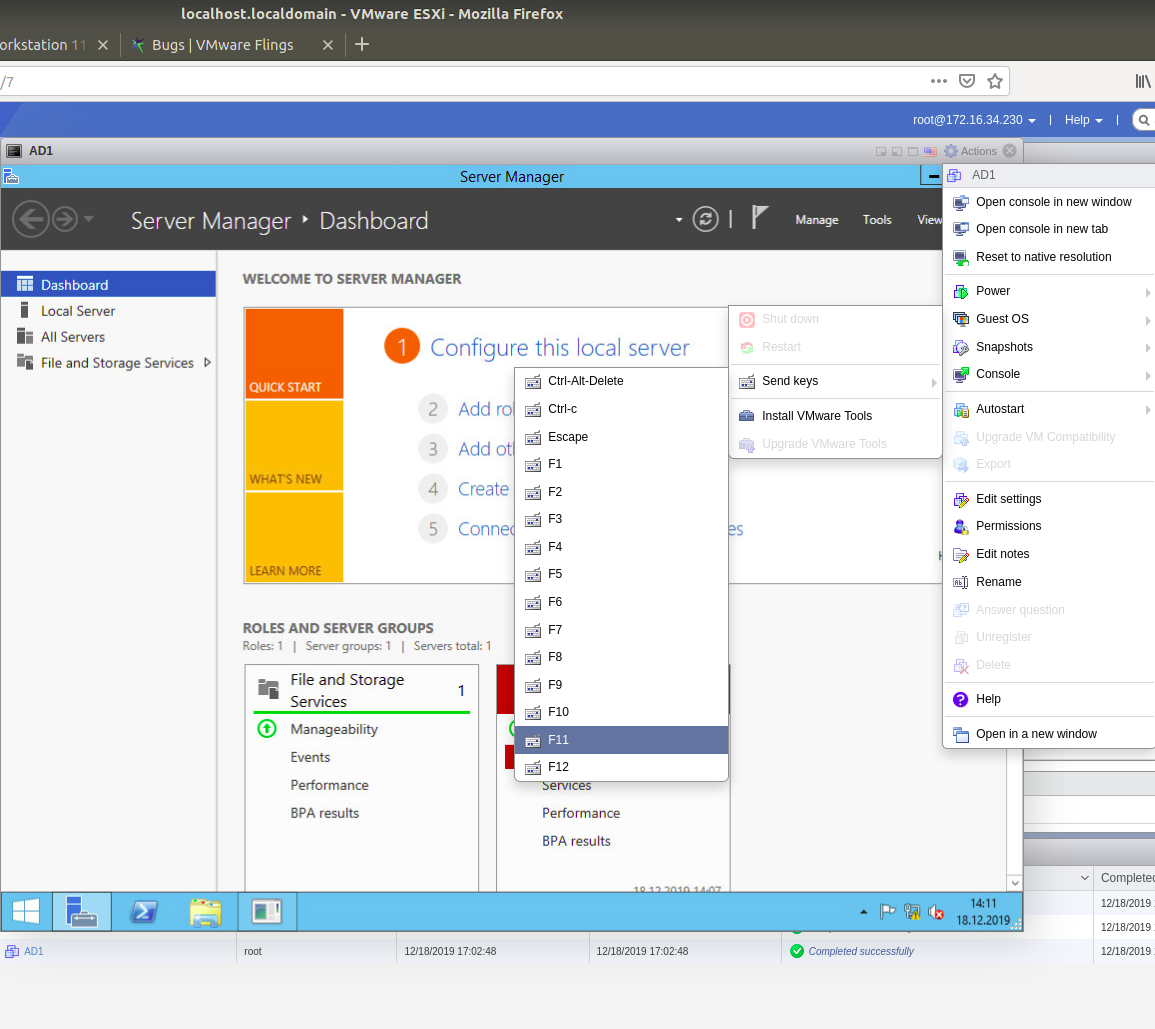Click the Completed successfully task link

(x=860, y=951)
